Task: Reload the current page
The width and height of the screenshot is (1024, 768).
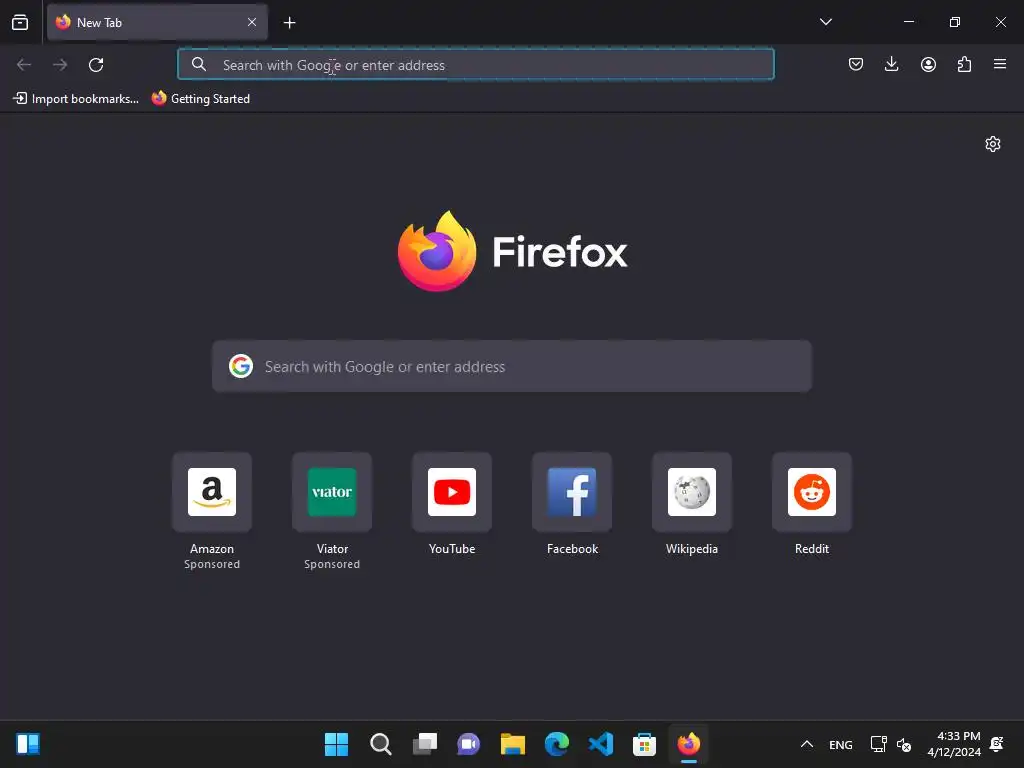Action: pos(96,65)
